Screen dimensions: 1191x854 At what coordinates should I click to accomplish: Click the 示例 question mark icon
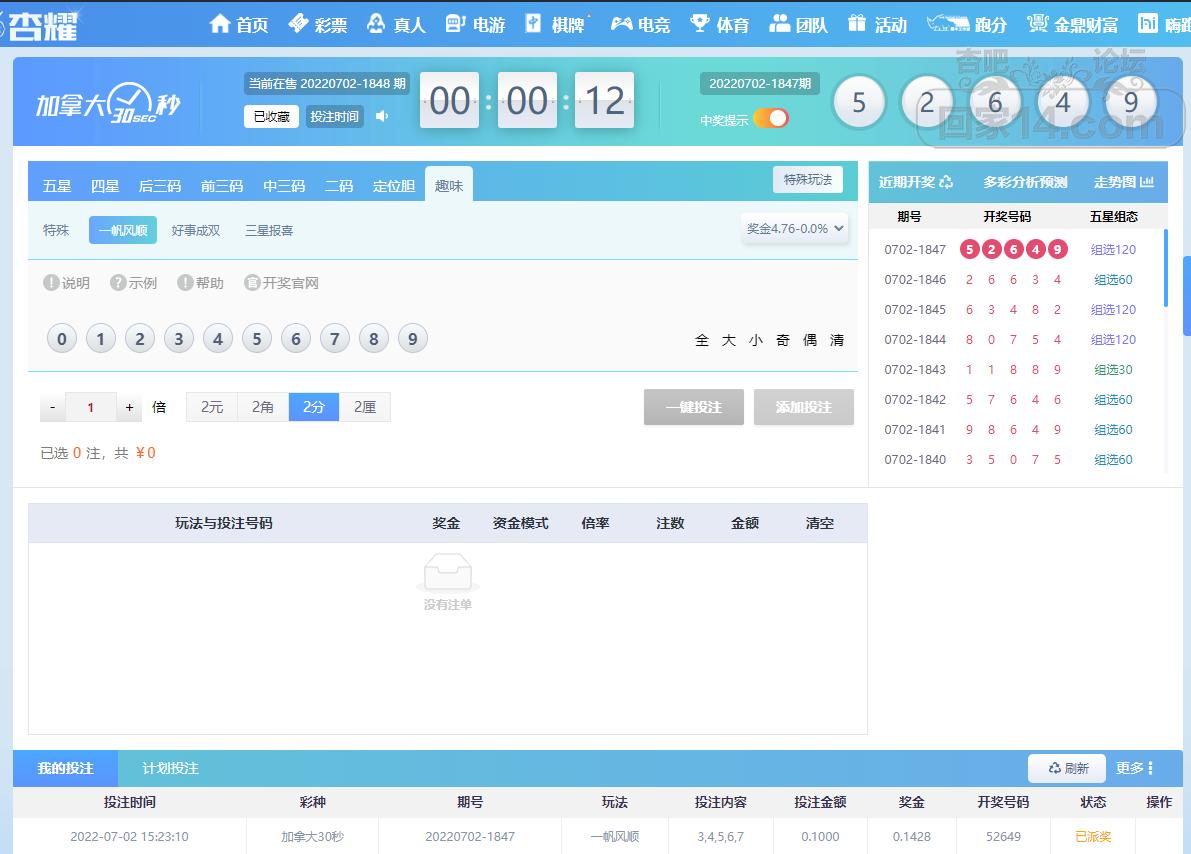[118, 283]
